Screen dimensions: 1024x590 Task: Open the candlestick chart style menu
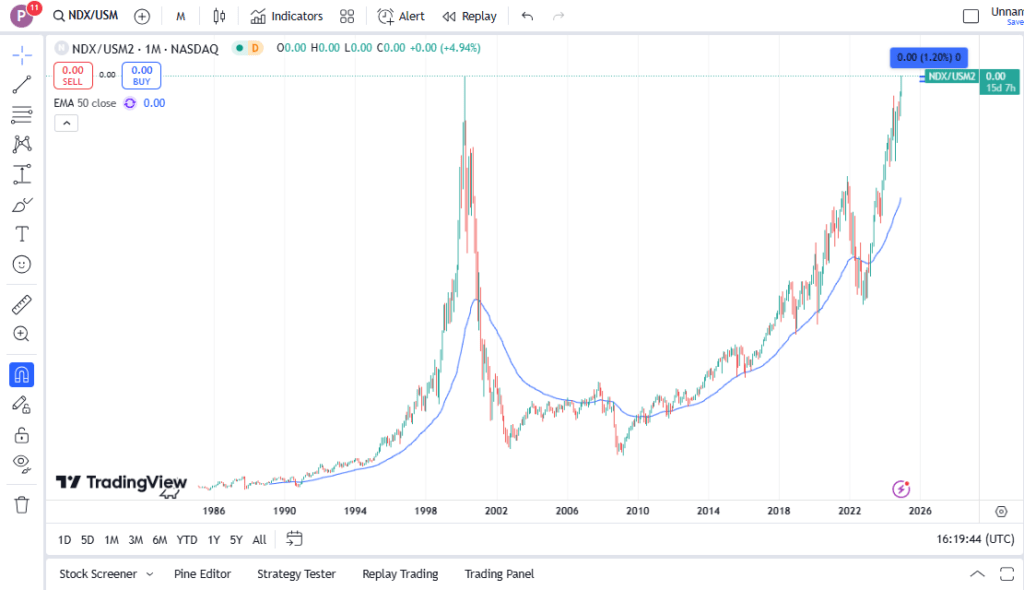coord(219,16)
